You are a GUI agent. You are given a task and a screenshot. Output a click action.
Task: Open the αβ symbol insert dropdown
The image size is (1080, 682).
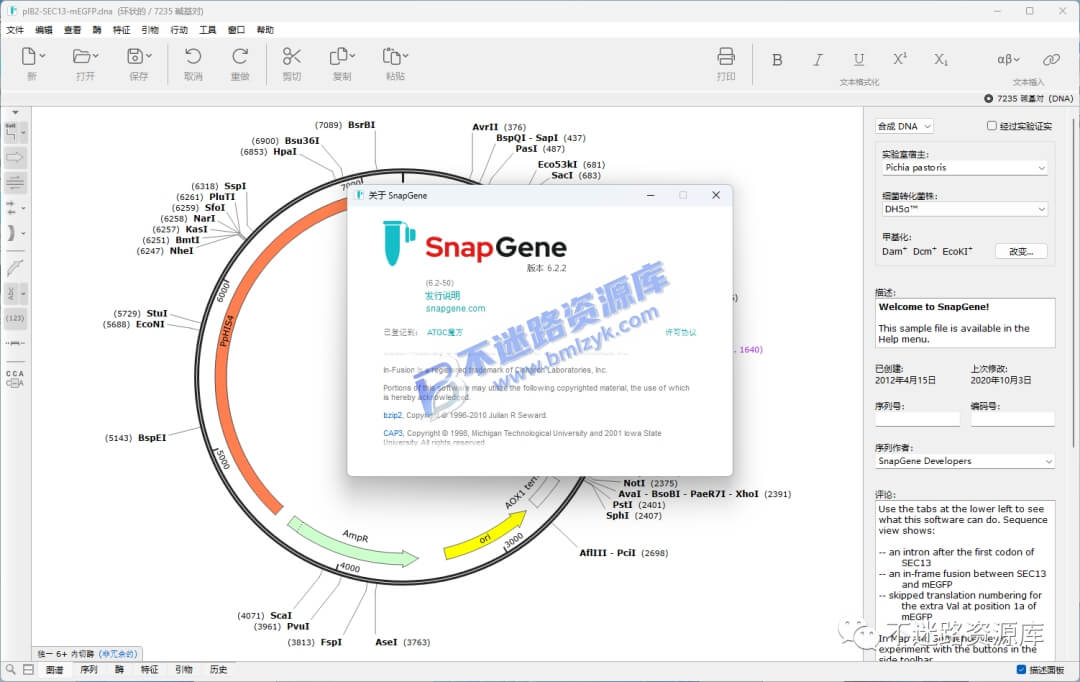coord(1008,60)
